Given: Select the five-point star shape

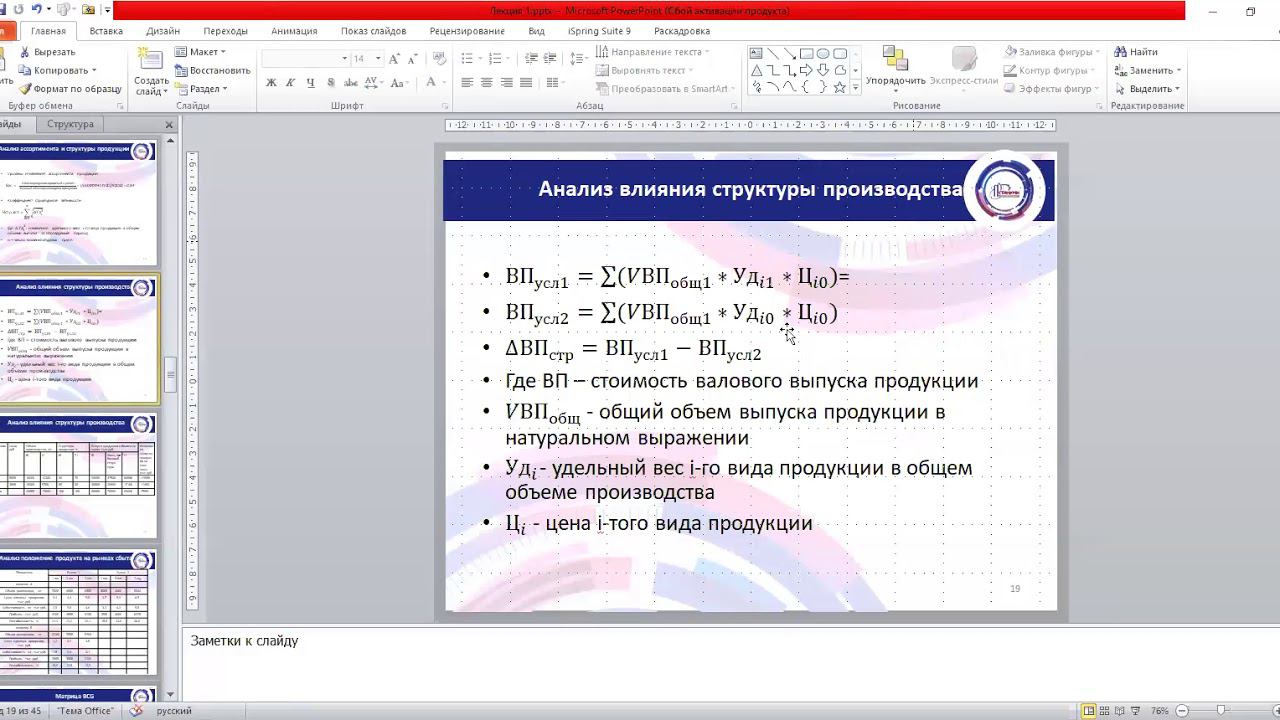Looking at the screenshot, I should pyautogui.click(x=840, y=88).
